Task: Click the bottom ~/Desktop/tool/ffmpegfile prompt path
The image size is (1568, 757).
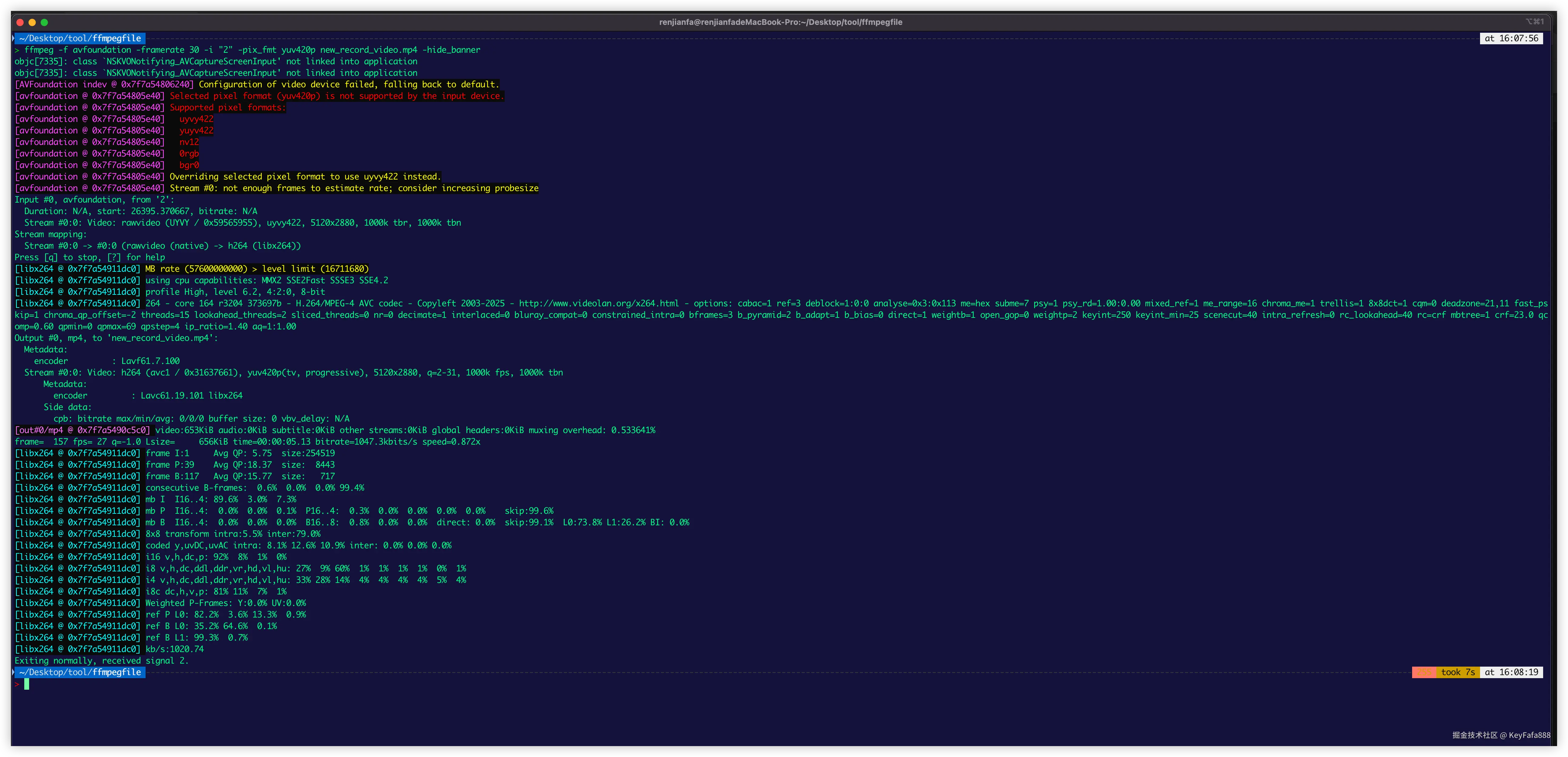Action: (x=80, y=672)
